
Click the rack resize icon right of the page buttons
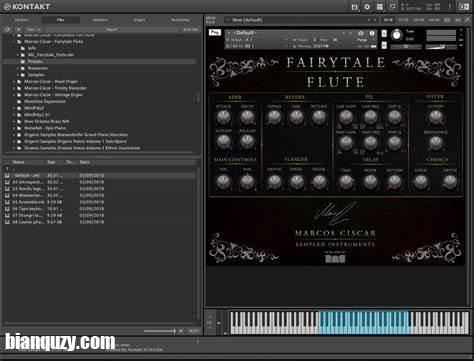(x=468, y=20)
